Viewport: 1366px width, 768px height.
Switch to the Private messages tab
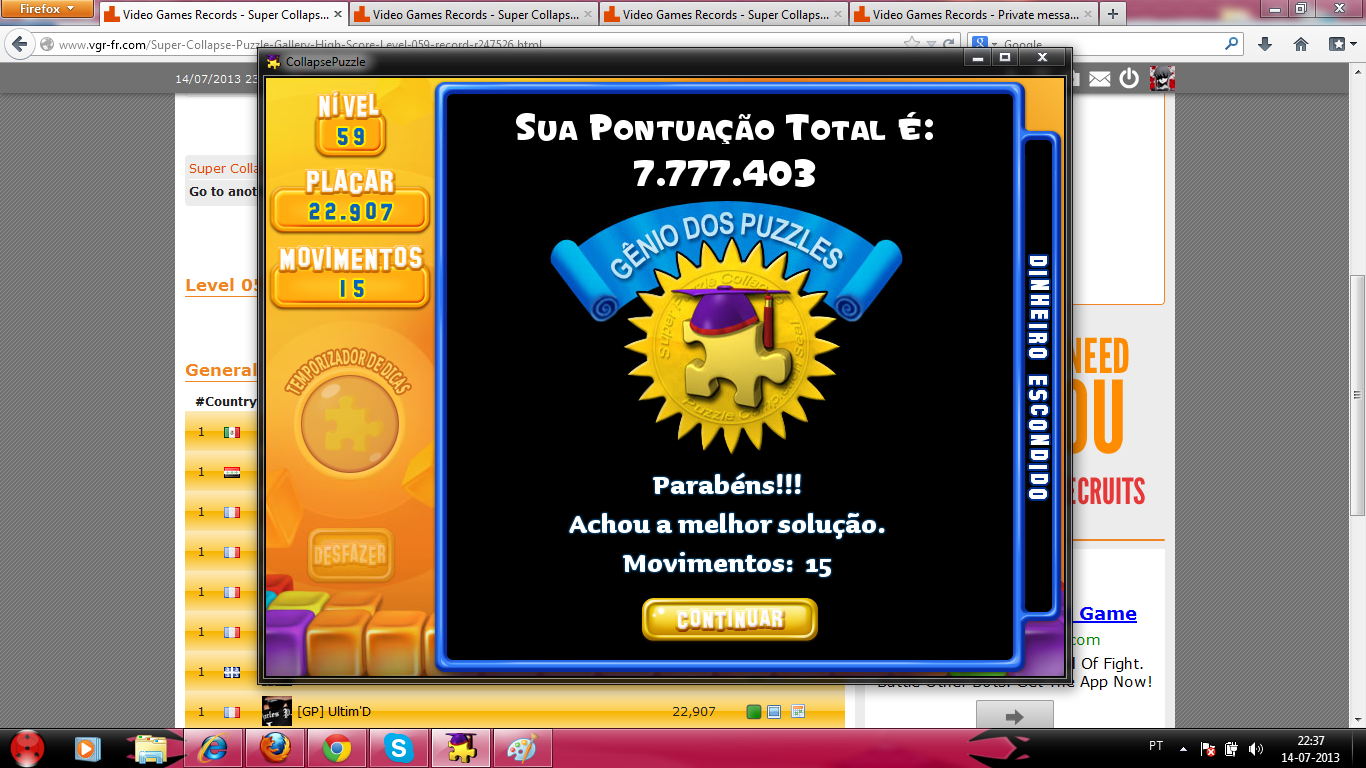pyautogui.click(x=973, y=14)
